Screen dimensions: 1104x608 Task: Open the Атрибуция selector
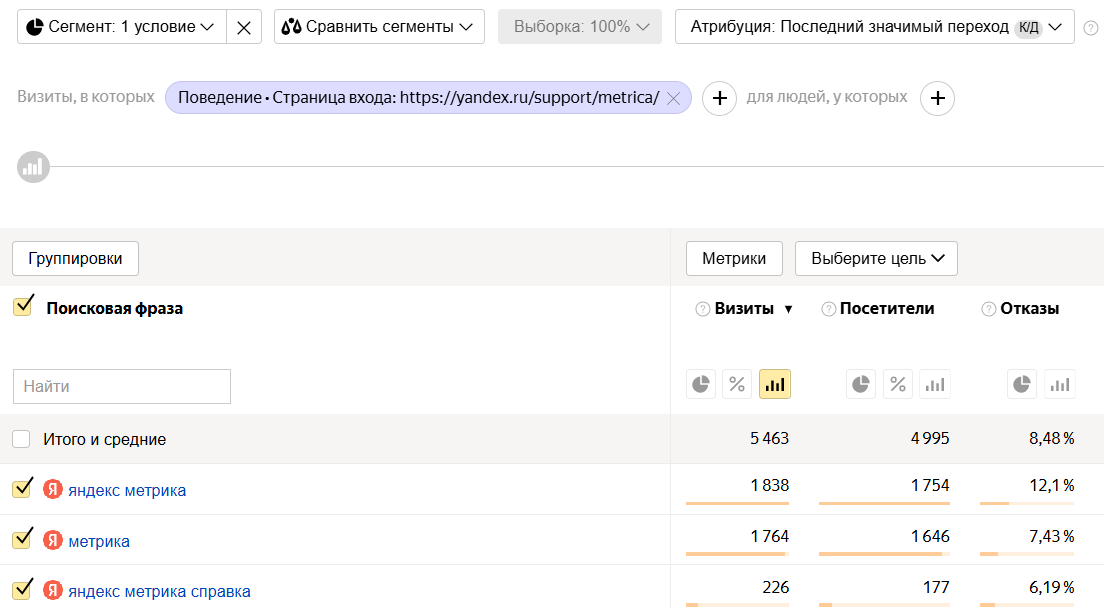[x=874, y=27]
